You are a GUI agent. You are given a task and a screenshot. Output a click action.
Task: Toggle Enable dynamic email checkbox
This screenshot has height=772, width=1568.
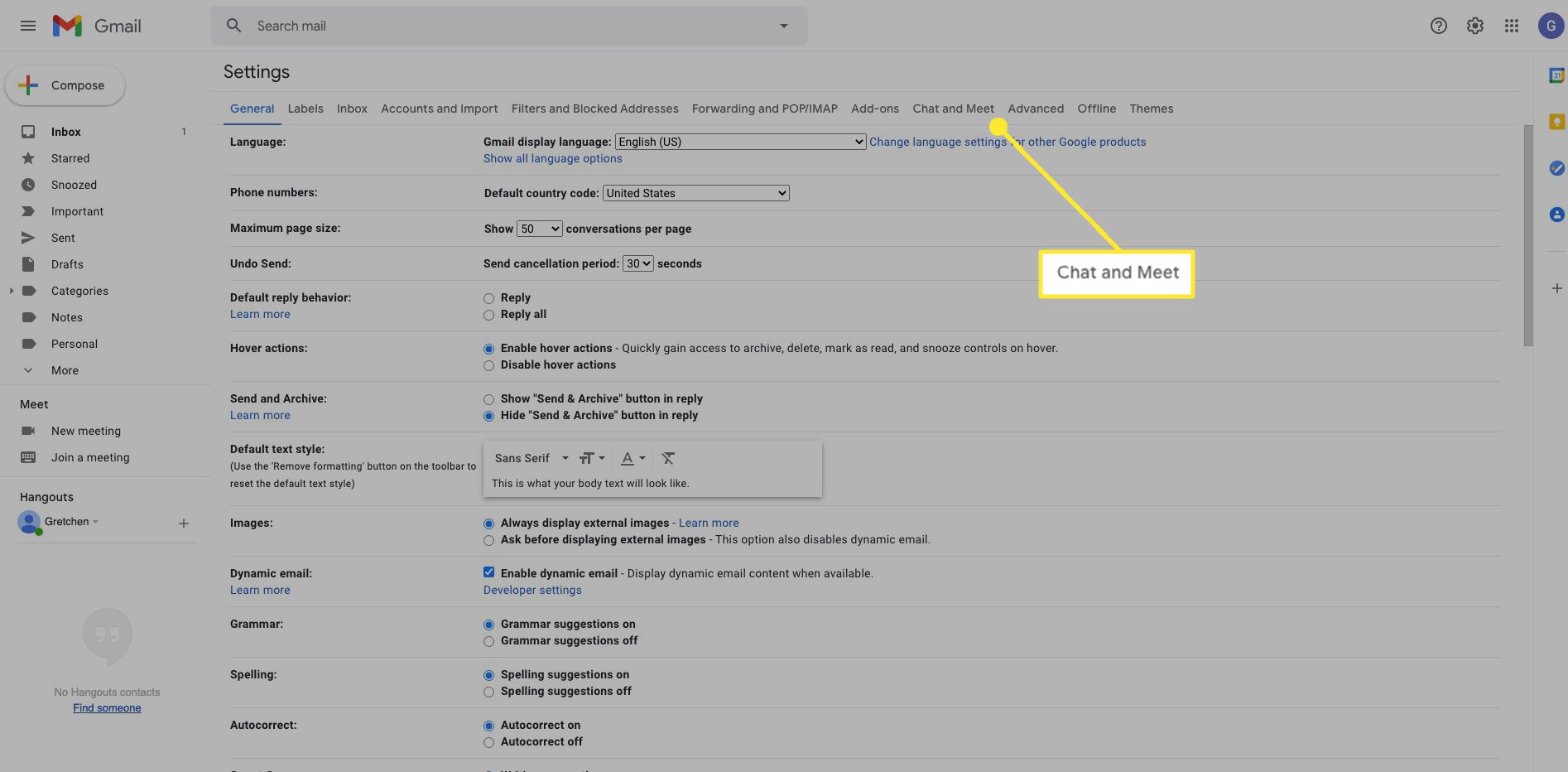[x=488, y=572]
